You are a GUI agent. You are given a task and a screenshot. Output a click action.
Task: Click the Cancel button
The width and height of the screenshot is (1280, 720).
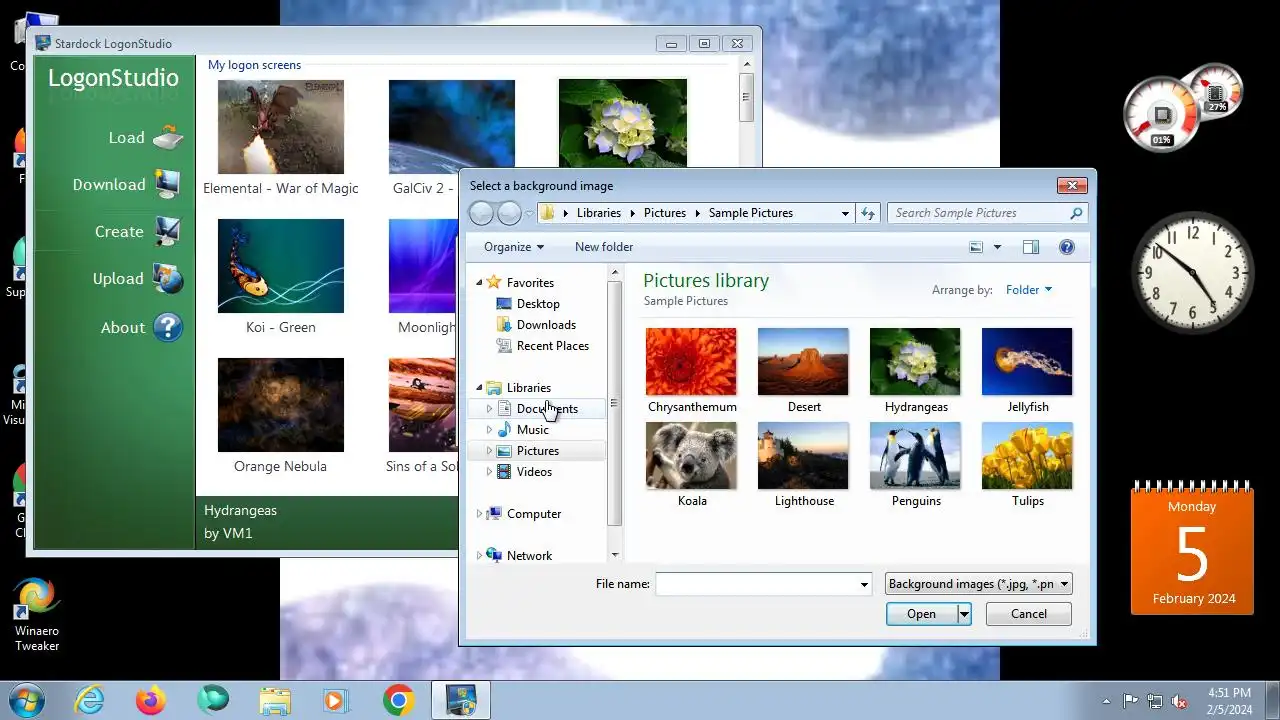pyautogui.click(x=1029, y=614)
